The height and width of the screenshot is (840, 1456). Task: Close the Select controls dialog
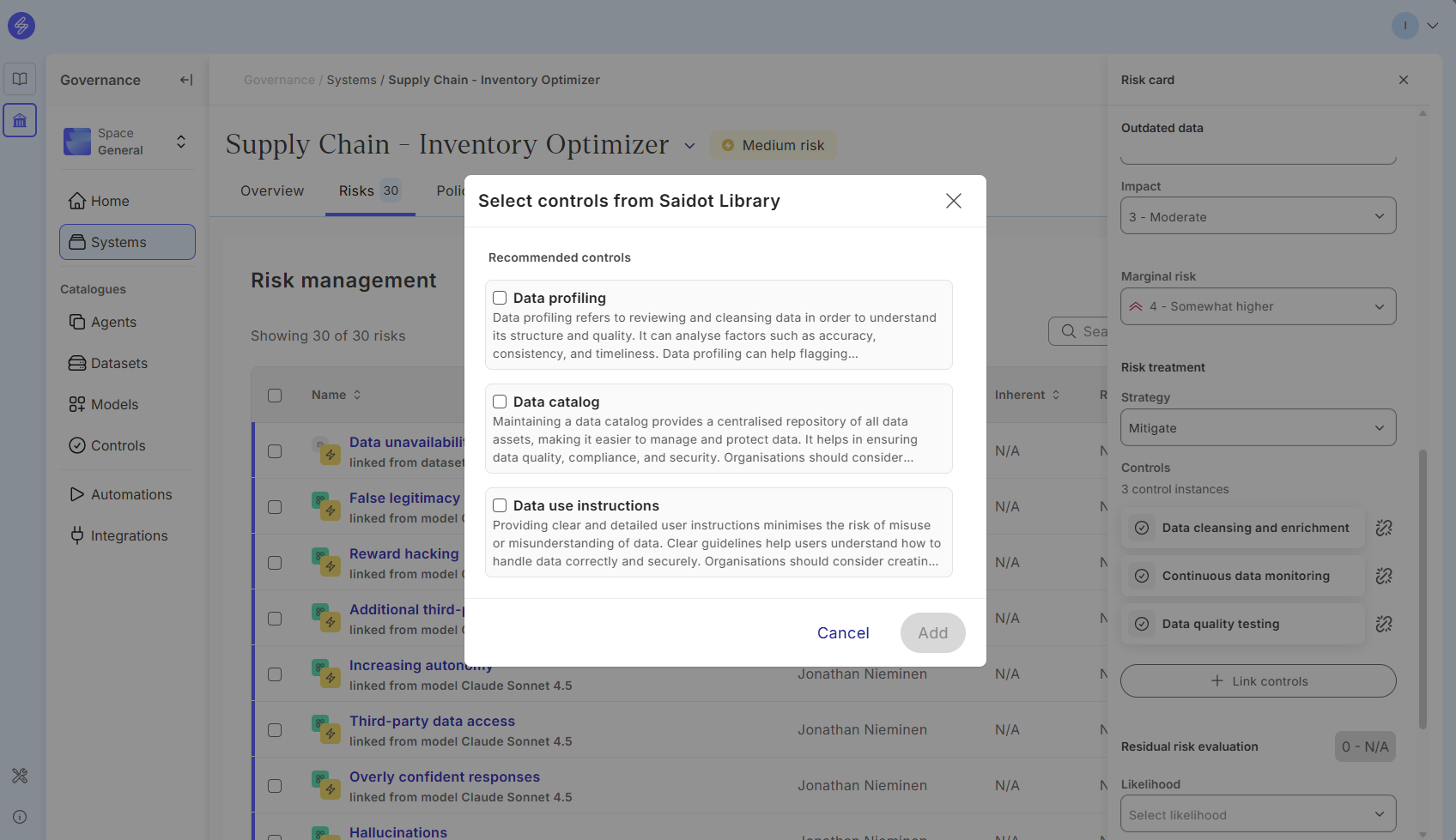tap(953, 201)
